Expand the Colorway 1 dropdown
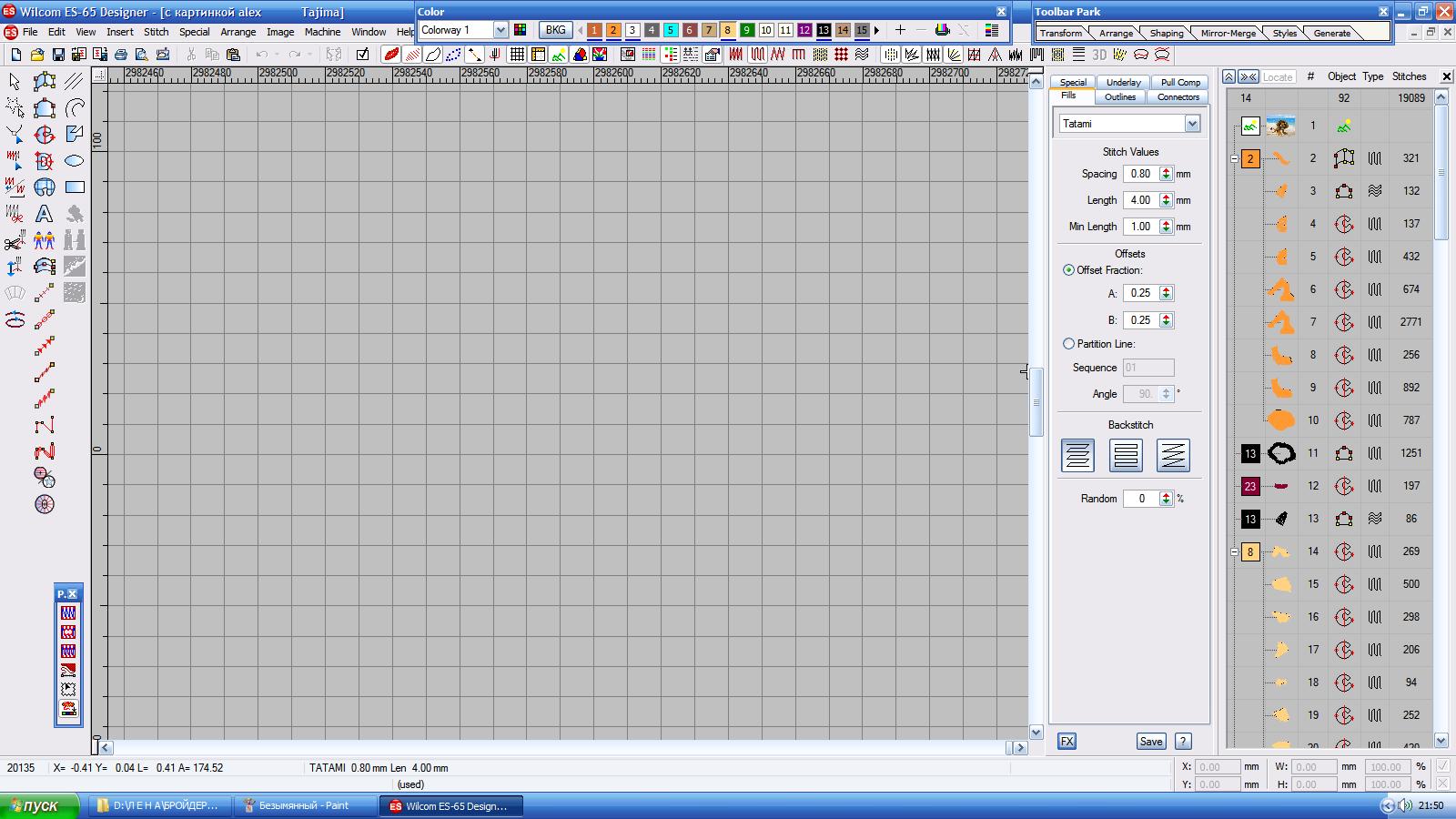The height and width of the screenshot is (819, 1456). click(x=500, y=30)
